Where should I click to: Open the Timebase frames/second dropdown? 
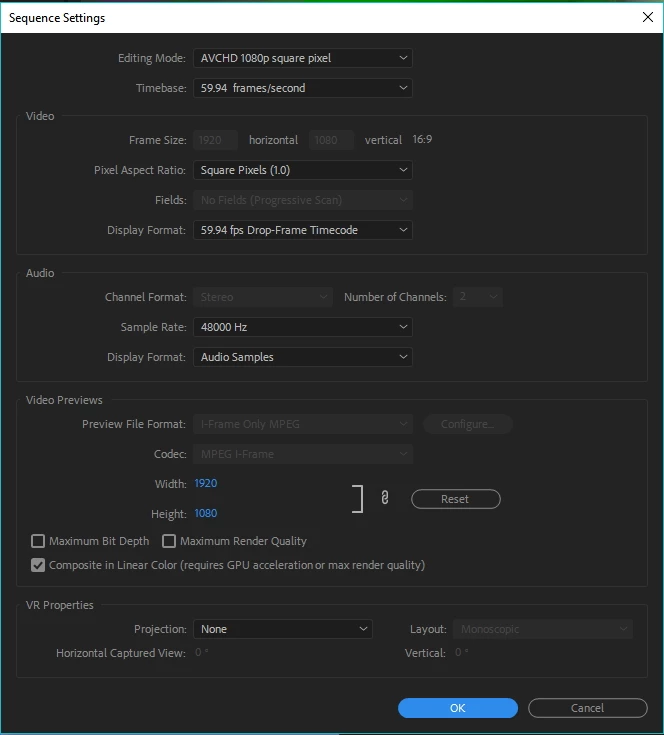pos(303,88)
